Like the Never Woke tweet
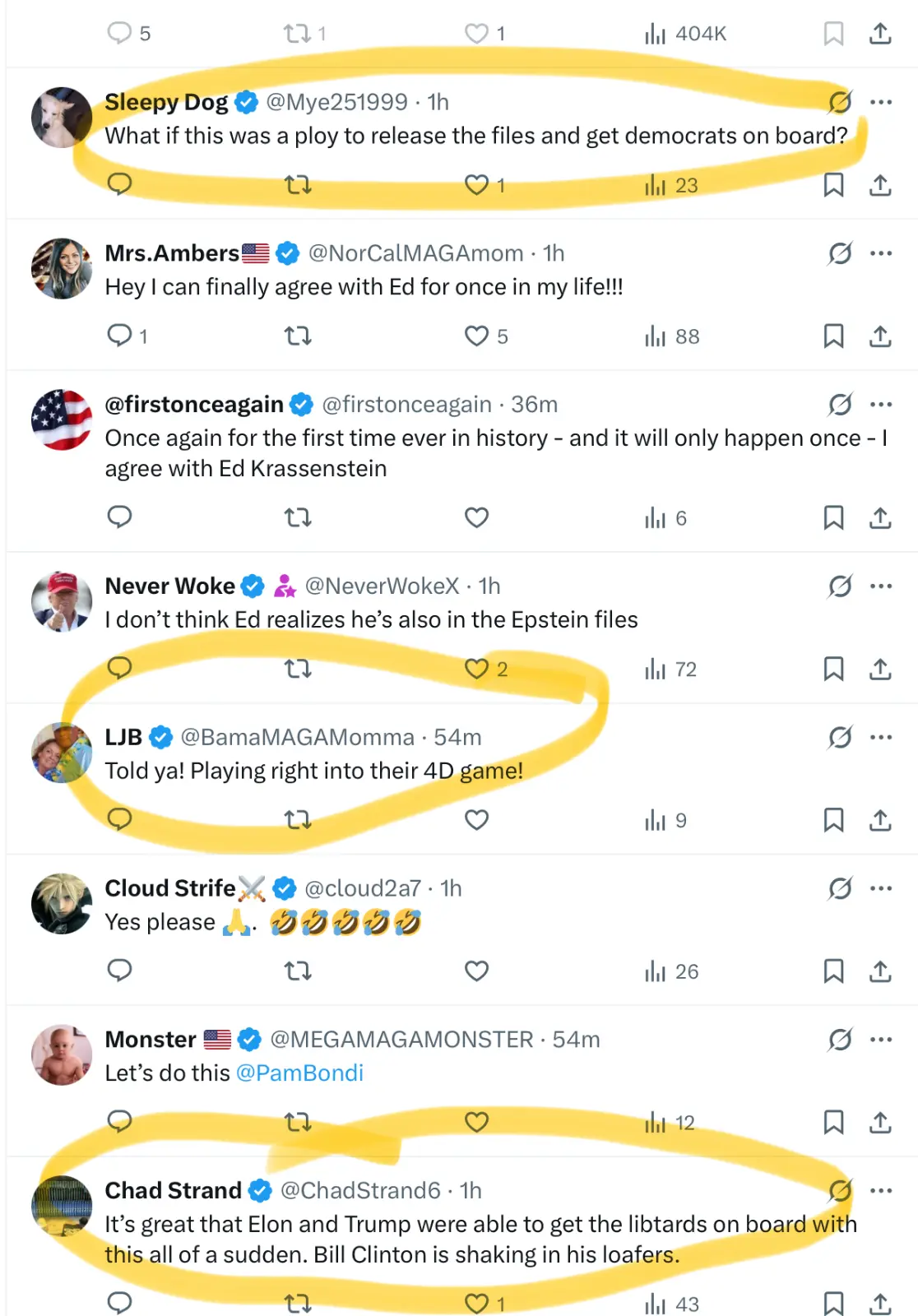Viewport: 918px width, 1316px height. [477, 669]
